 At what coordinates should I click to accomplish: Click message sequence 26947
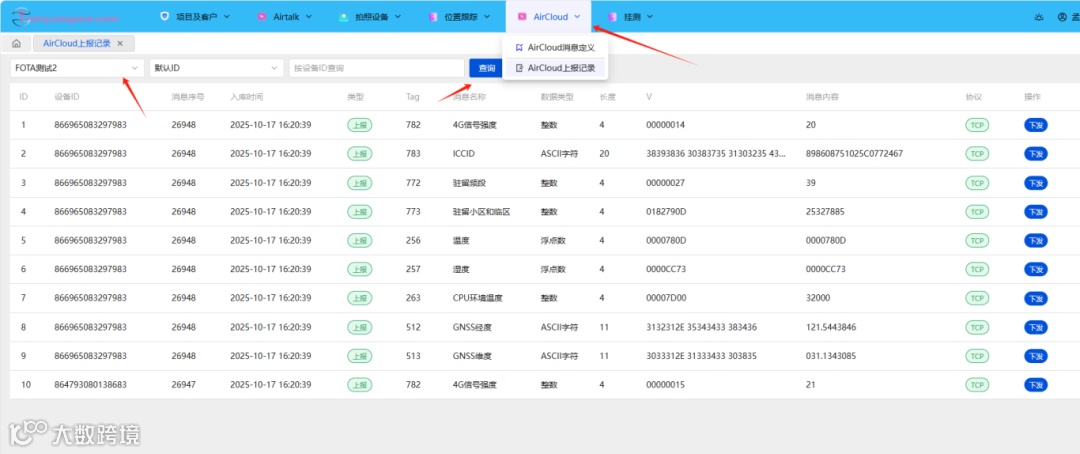point(183,385)
